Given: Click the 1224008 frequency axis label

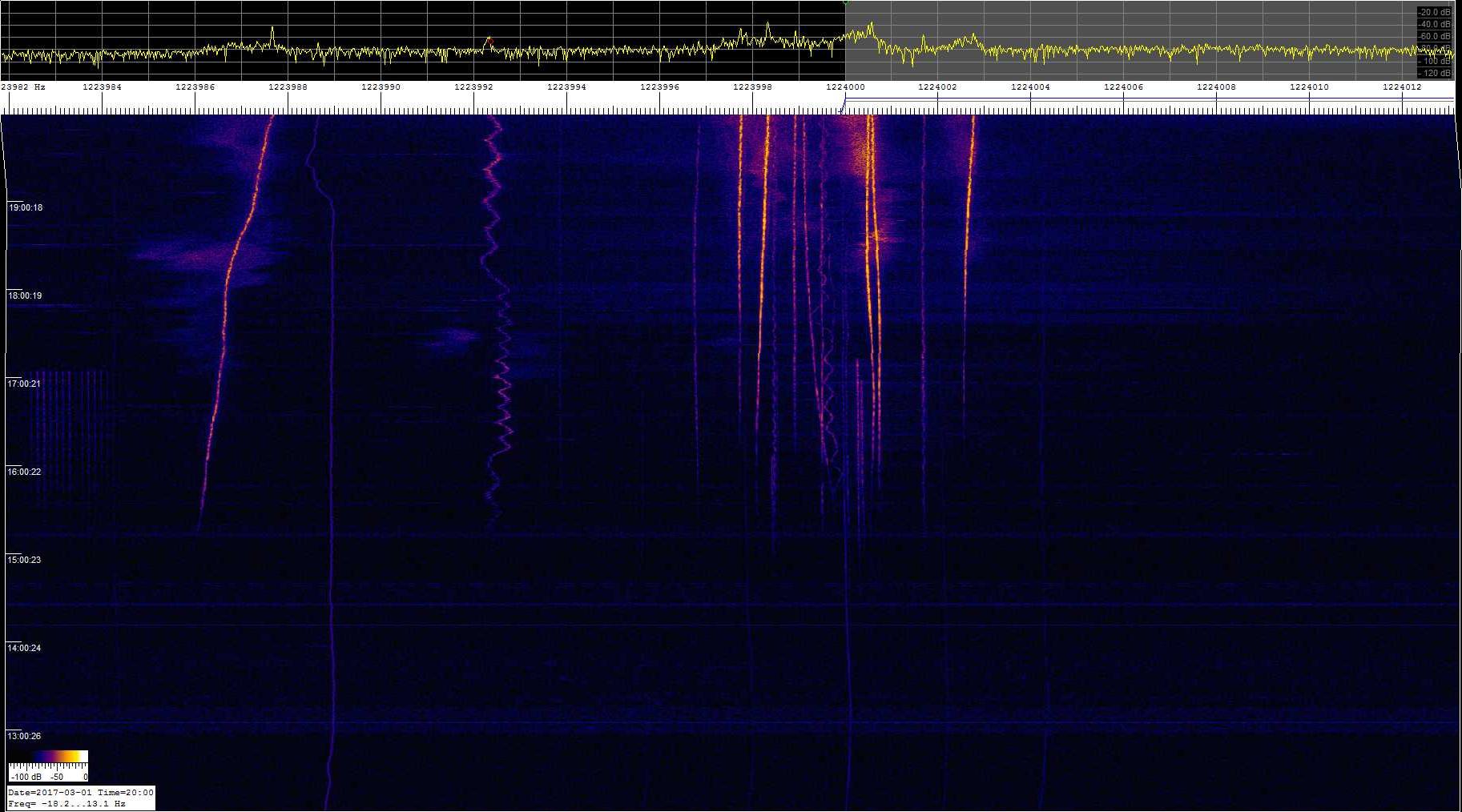Looking at the screenshot, I should tap(1216, 87).
